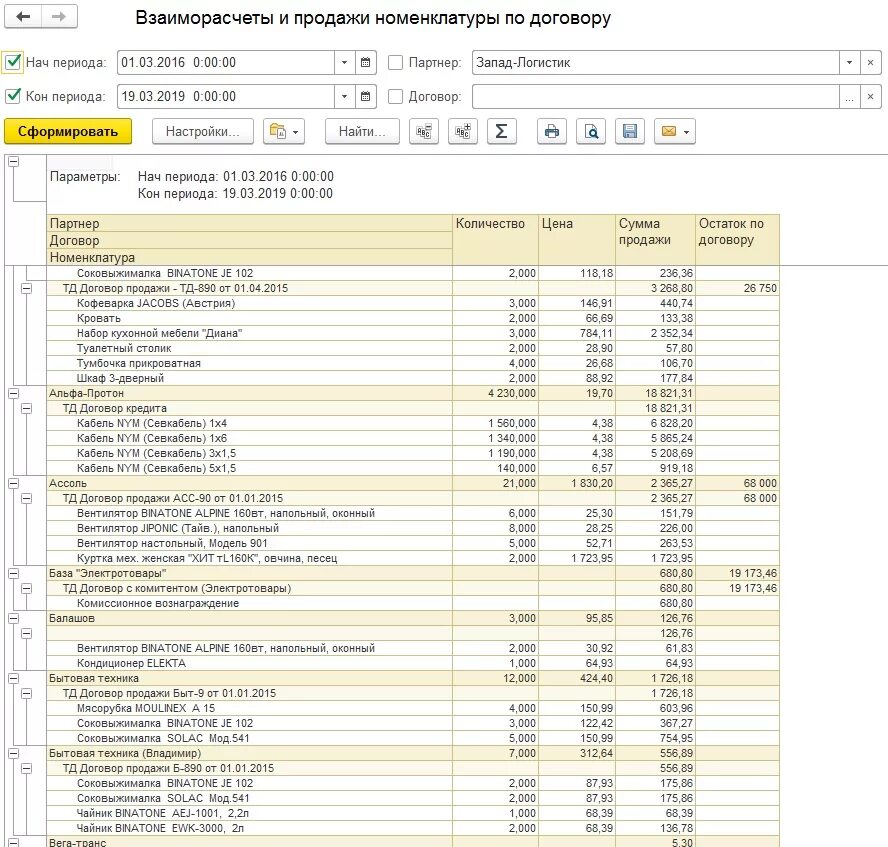Toggle Нач периода checkbox
Viewport: 888px width, 847px height.
[13, 62]
